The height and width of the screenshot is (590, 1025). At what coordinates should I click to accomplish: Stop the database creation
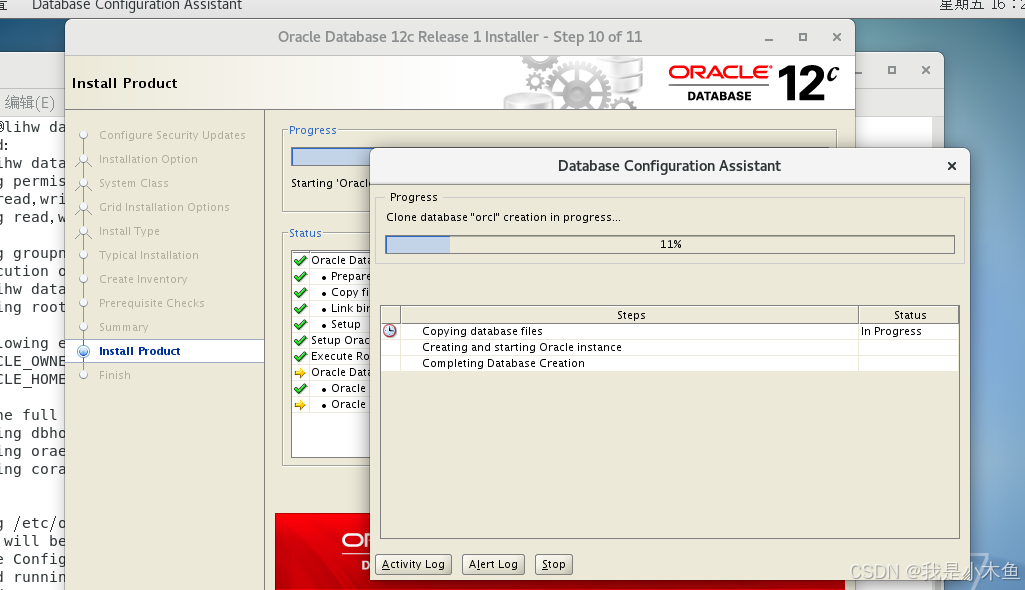pos(554,564)
